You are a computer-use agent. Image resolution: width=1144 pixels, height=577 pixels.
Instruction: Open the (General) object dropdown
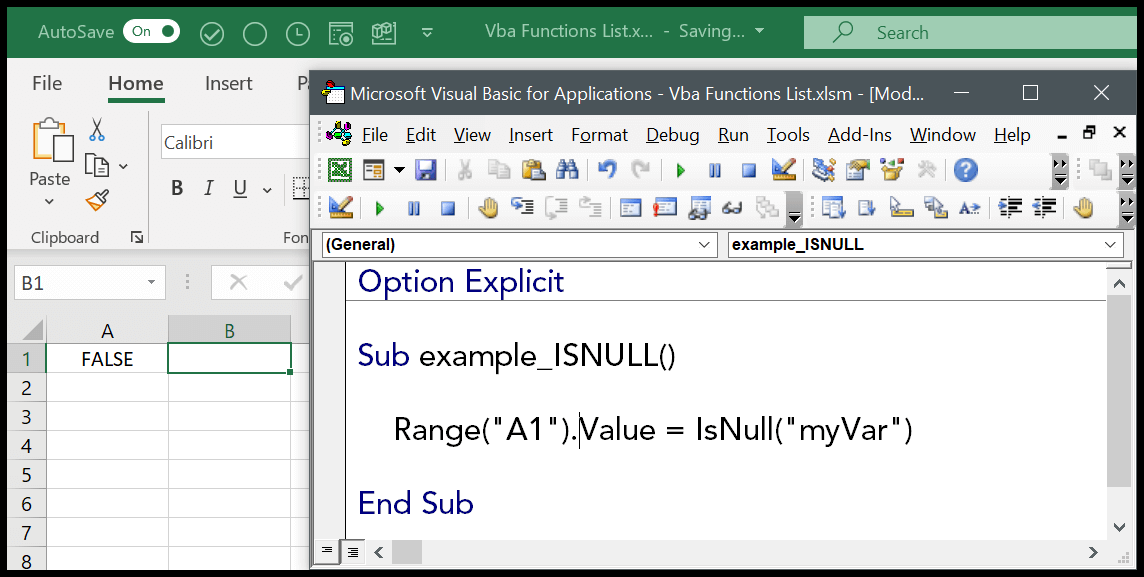[x=706, y=244]
